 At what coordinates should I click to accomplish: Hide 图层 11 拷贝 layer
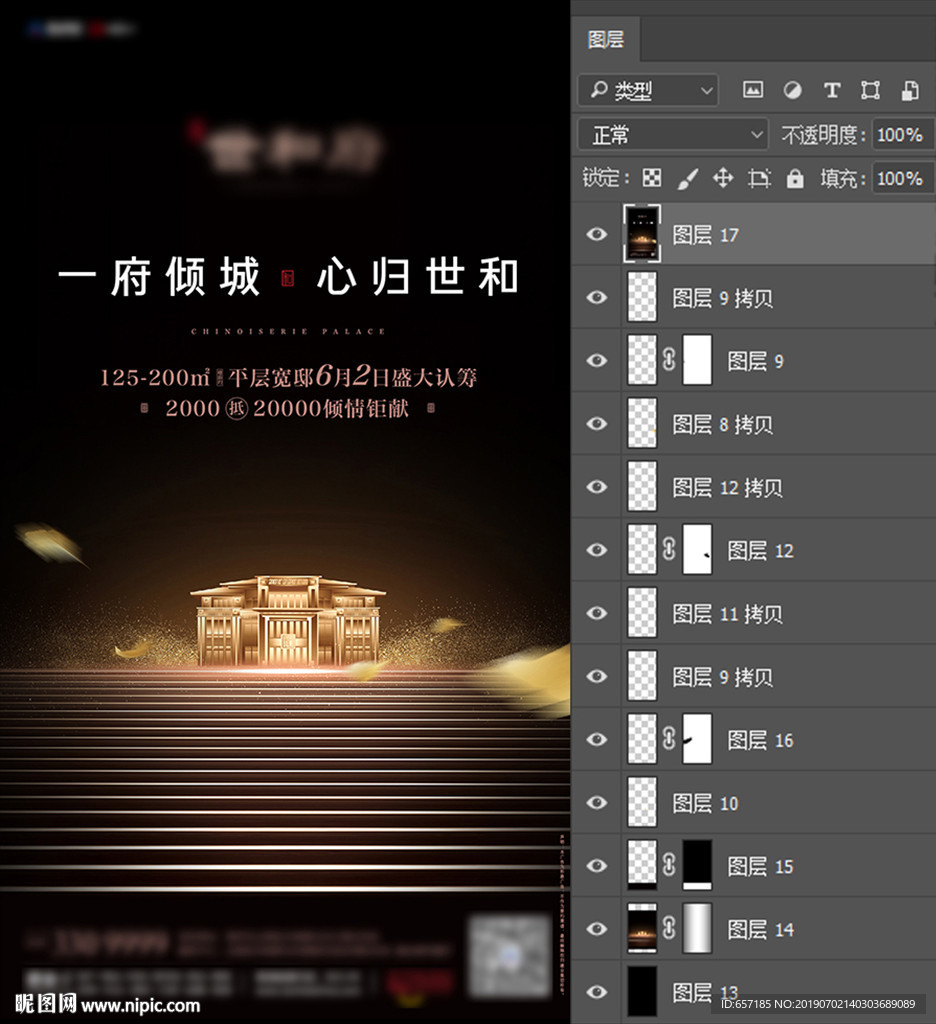(x=596, y=613)
